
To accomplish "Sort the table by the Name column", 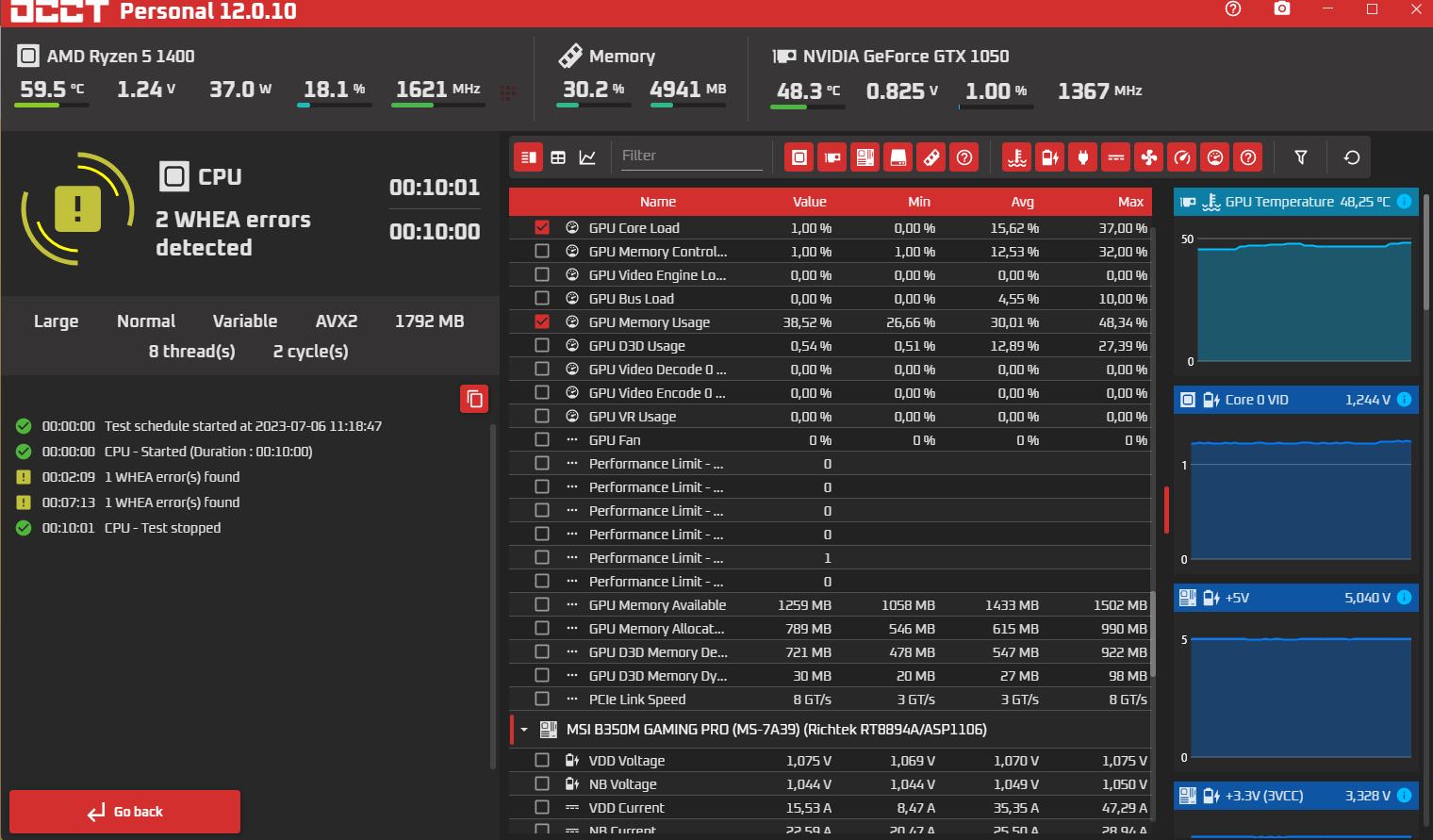I will coord(658,202).
